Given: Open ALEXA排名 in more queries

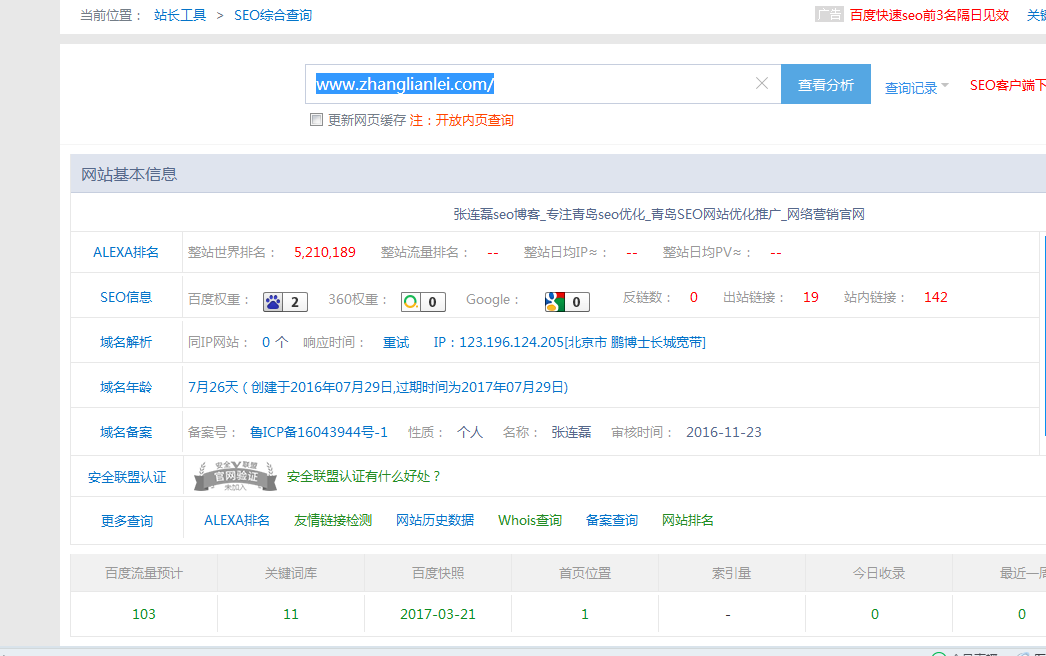Looking at the screenshot, I should click(x=237, y=521).
